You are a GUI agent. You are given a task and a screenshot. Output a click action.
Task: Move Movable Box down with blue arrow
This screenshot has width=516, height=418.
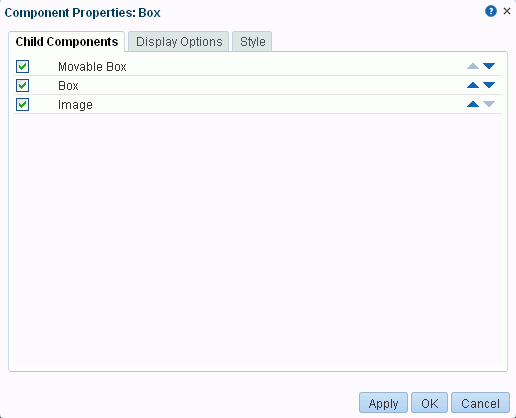pyautogui.click(x=489, y=66)
